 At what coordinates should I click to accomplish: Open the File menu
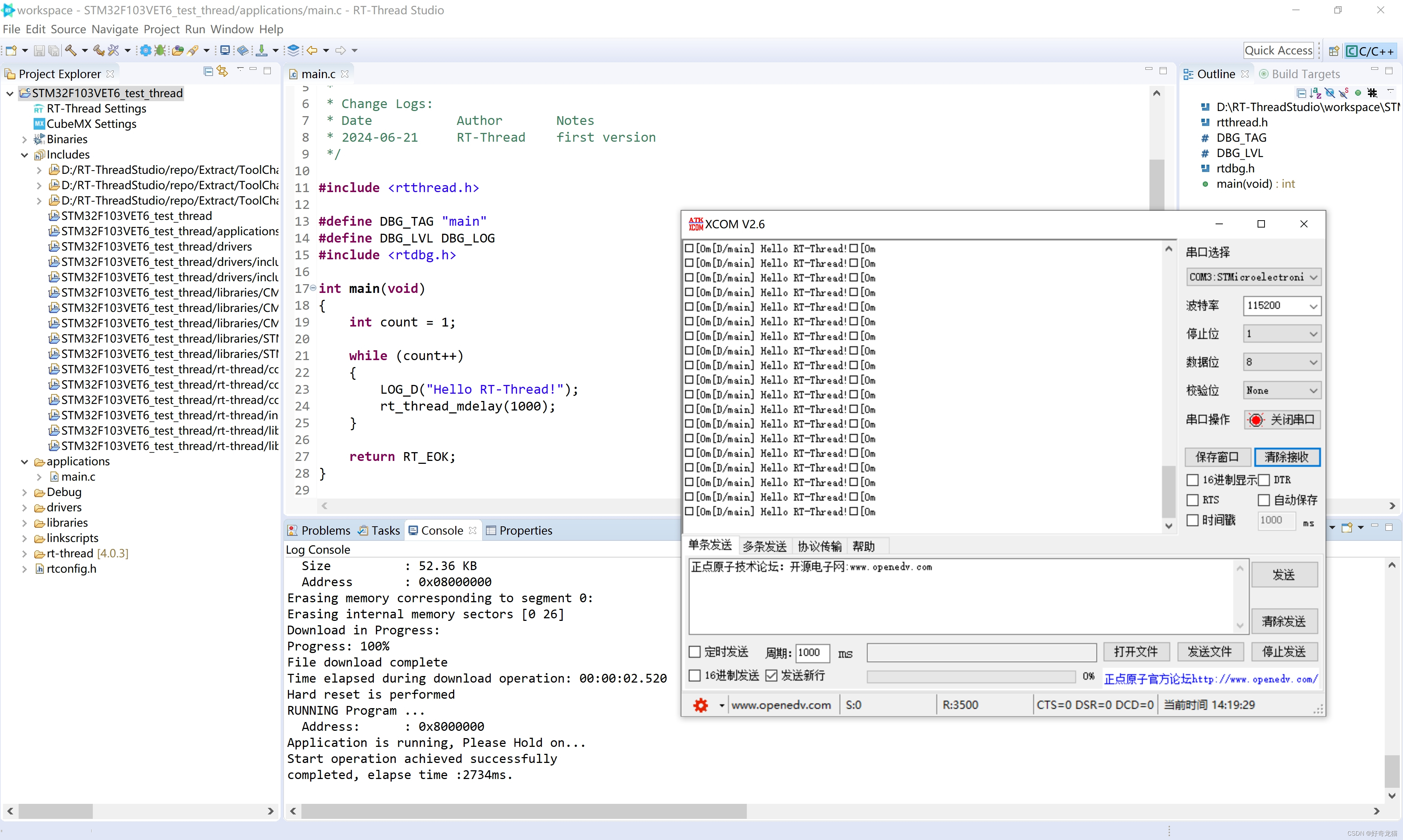point(11,30)
